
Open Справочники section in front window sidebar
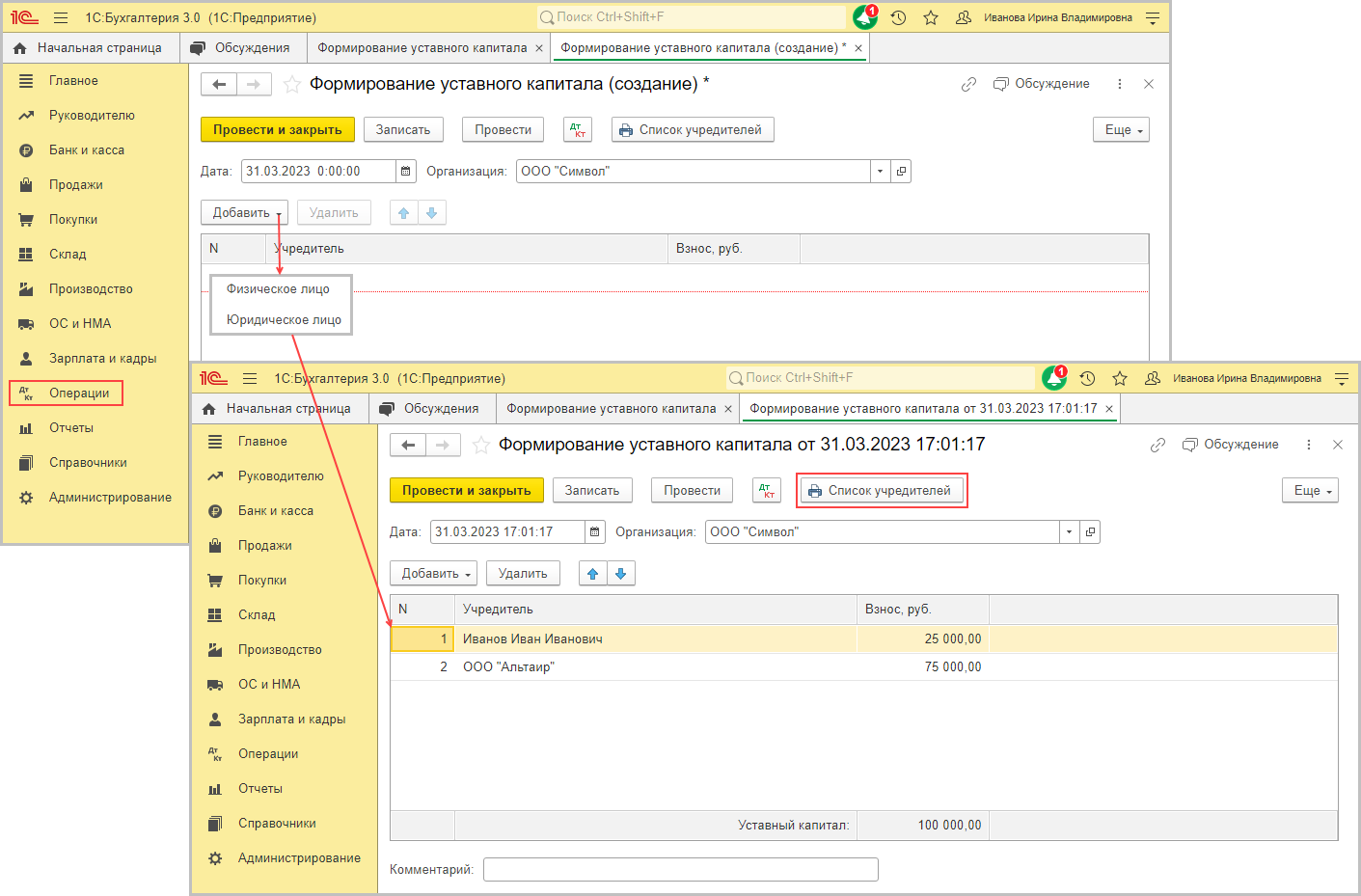coord(277,824)
